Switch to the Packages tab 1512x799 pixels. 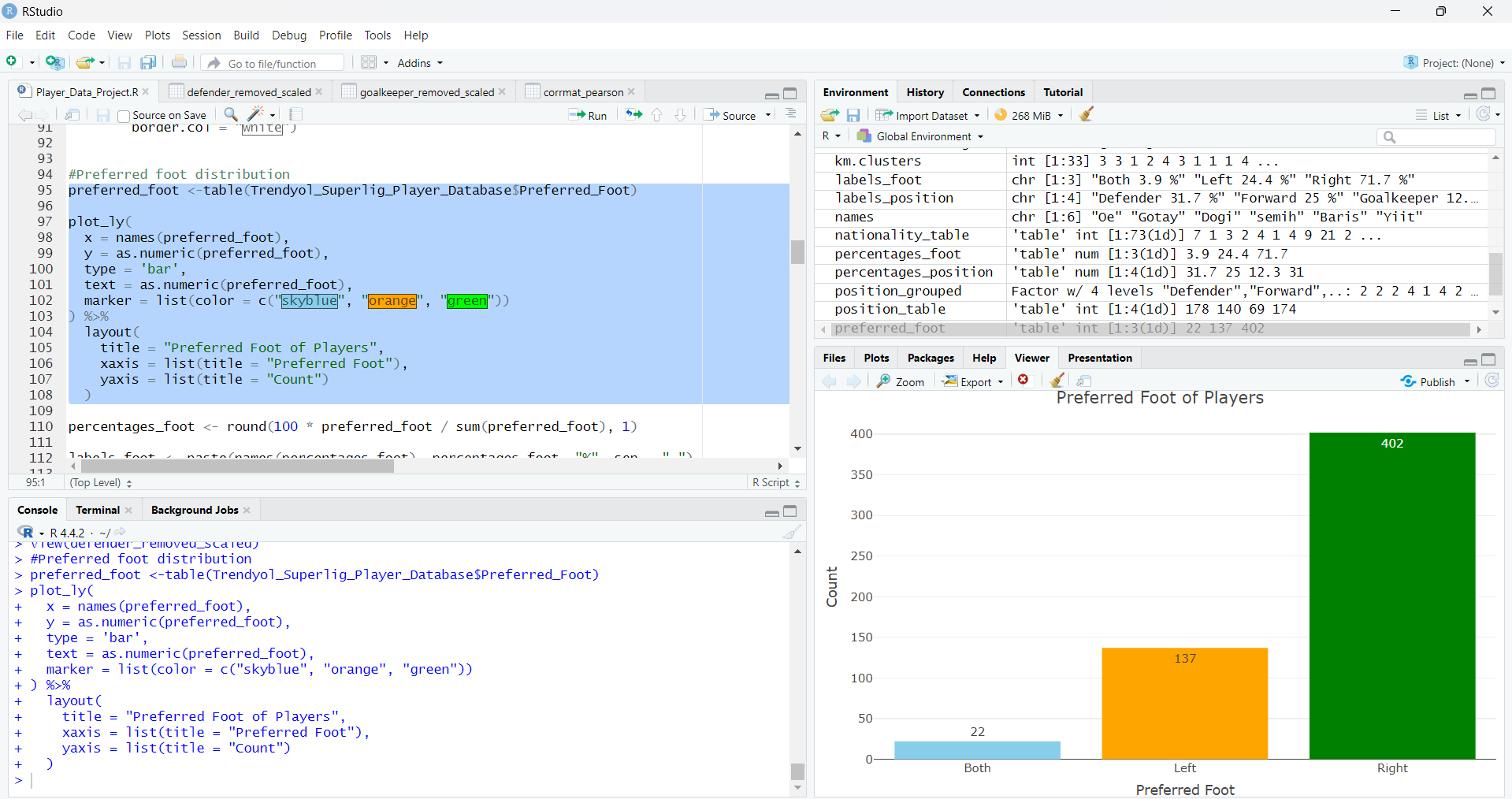click(931, 358)
